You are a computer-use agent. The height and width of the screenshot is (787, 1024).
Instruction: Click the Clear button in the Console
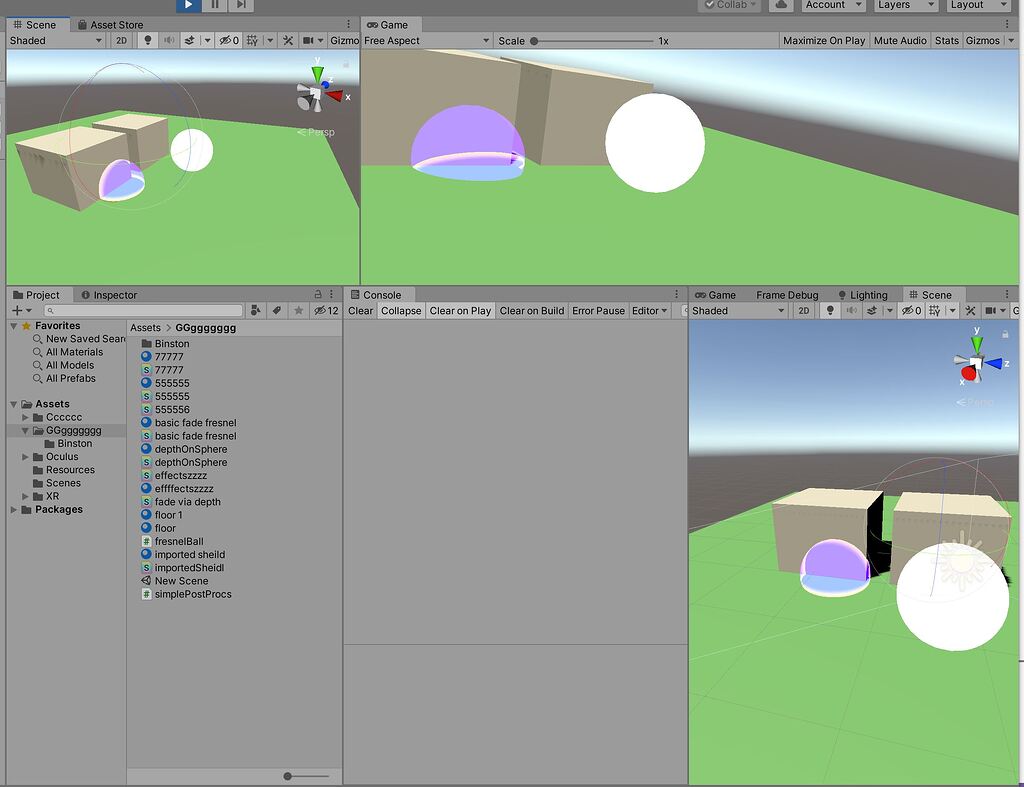pos(359,310)
